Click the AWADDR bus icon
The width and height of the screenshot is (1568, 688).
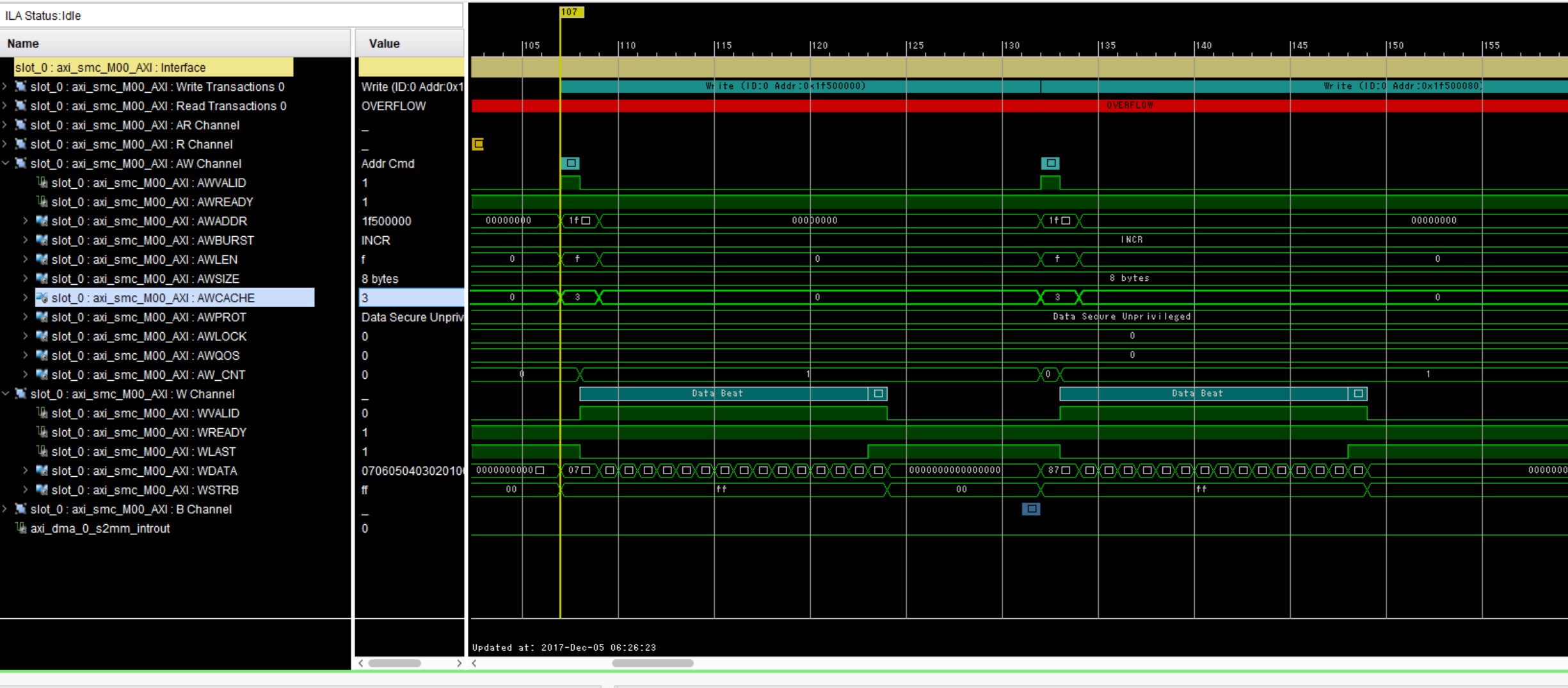(42, 221)
